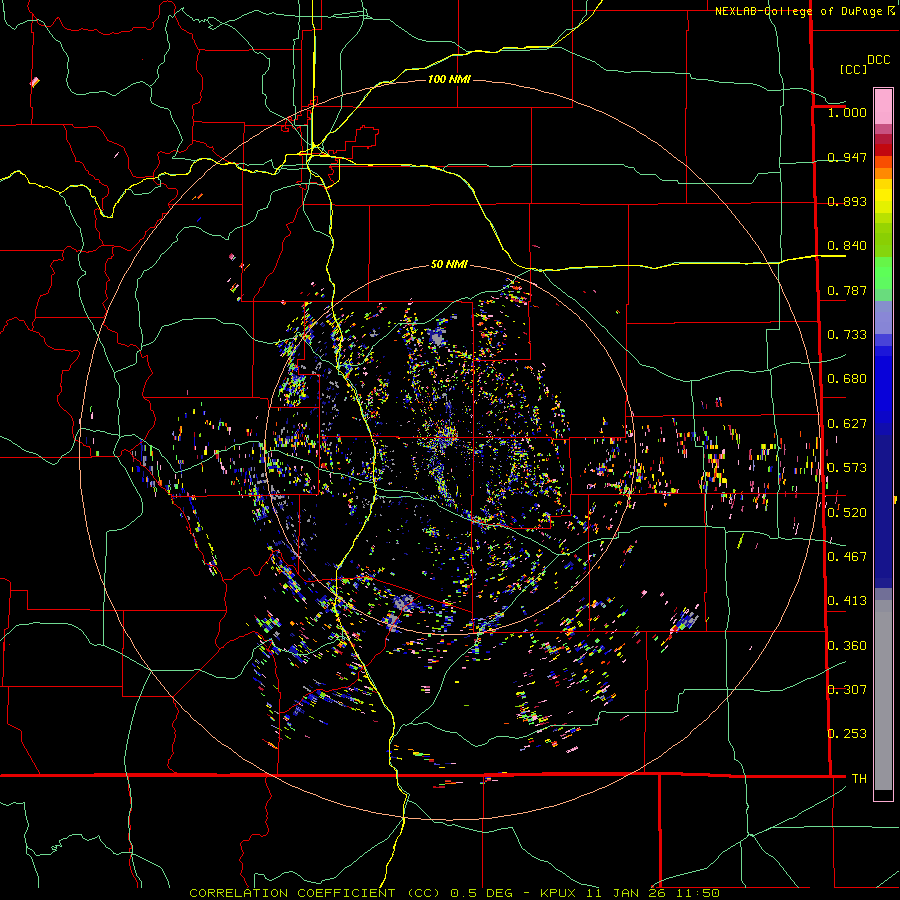900x900 pixels.
Task: Click the 0.680 scale value
Action: coord(847,379)
